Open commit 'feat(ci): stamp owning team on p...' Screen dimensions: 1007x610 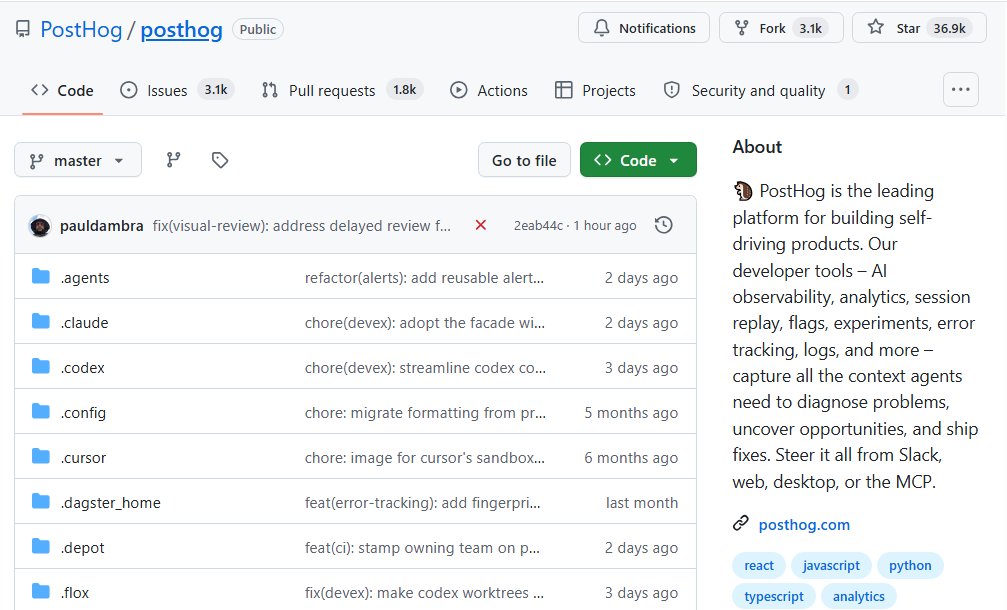click(422, 548)
